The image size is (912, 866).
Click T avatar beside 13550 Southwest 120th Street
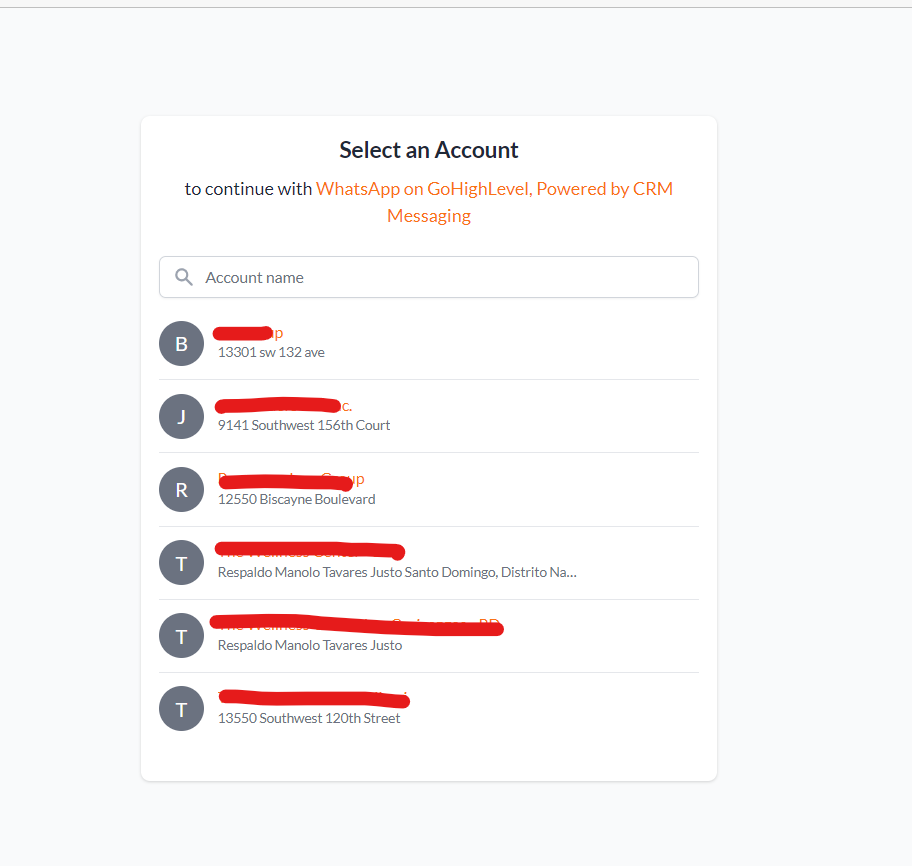tap(181, 708)
